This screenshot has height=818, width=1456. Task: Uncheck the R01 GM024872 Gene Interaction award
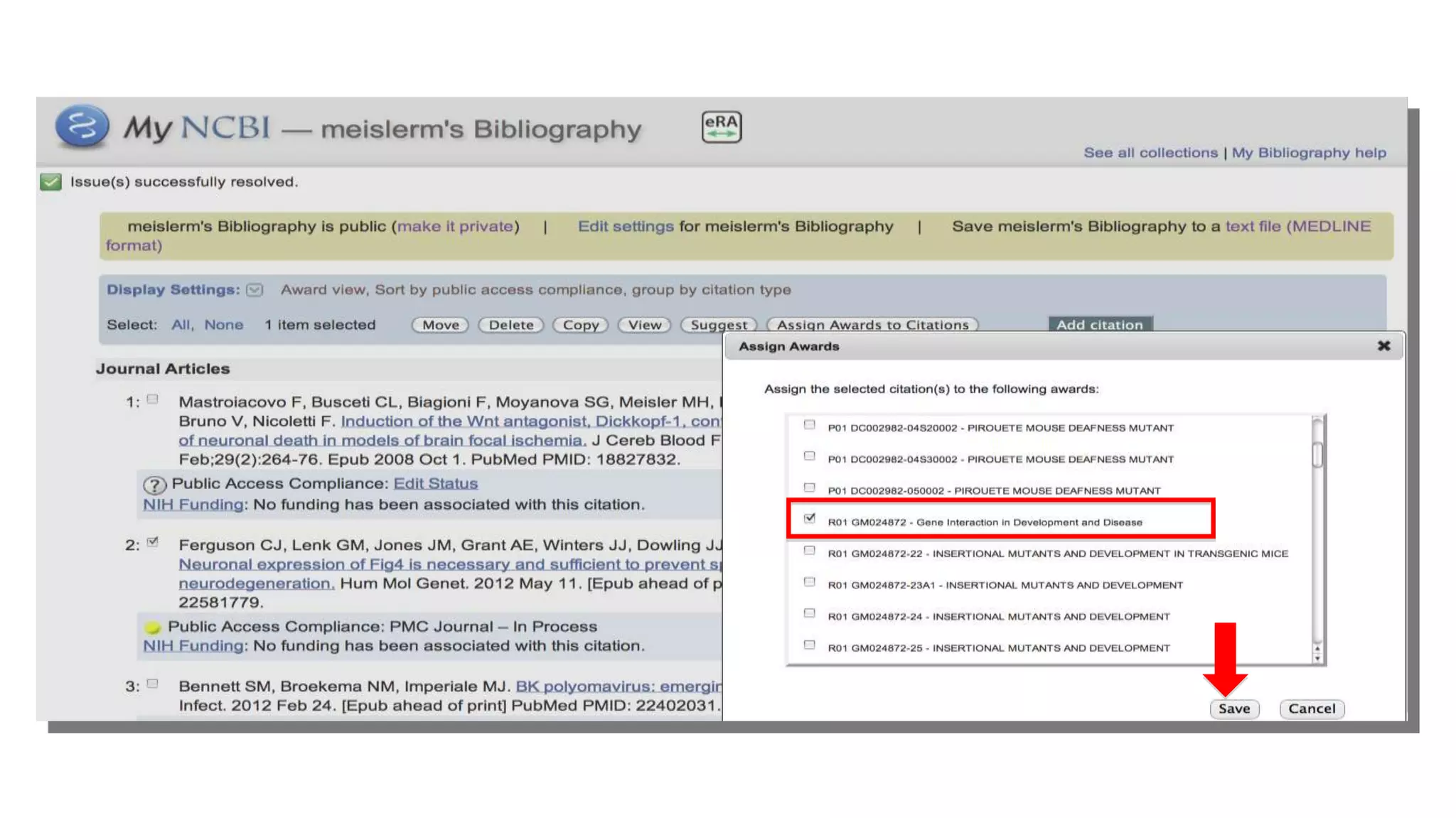tap(809, 519)
